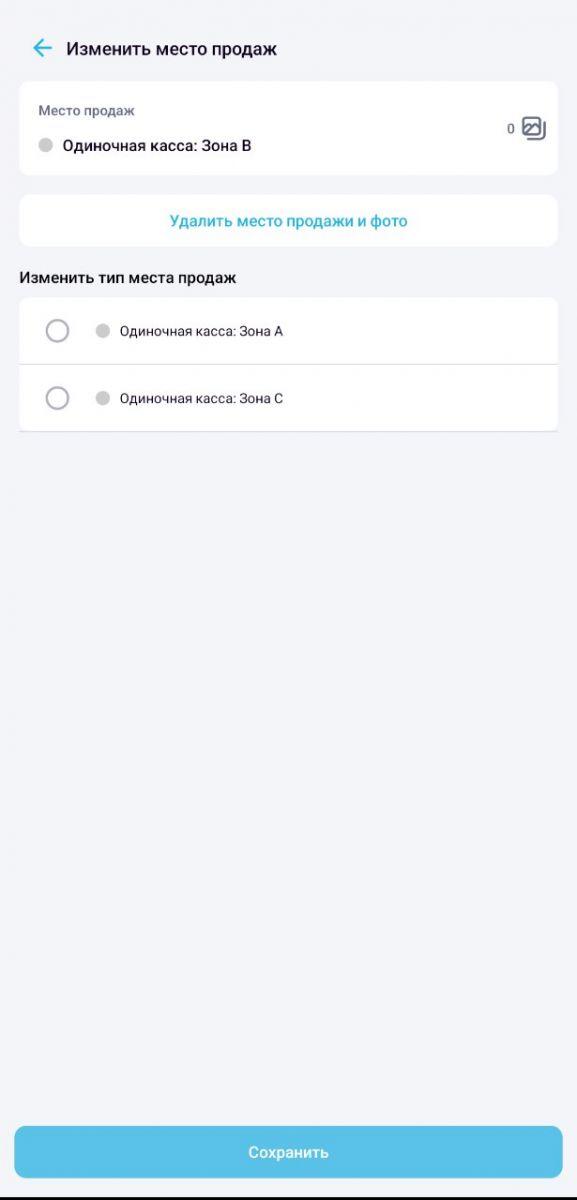Click the "Изменить тип места продаж" heading
Screen dimensions: 577x1200
127,278
